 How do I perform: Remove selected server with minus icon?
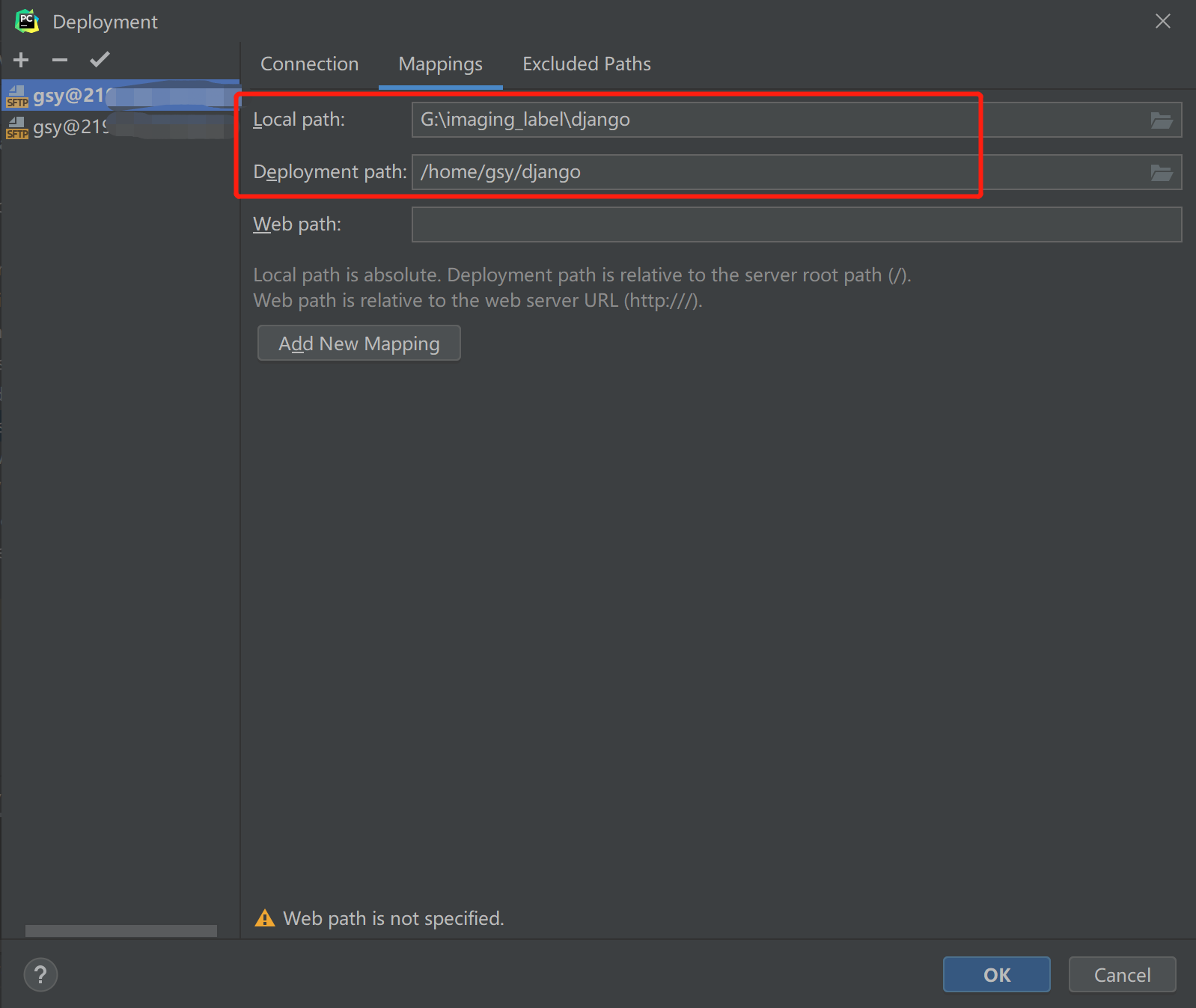tap(60, 60)
